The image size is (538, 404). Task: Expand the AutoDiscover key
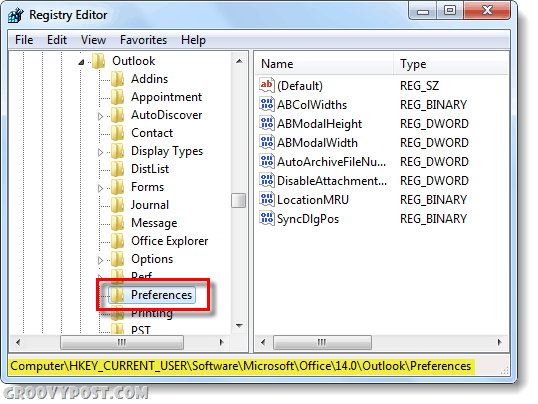pyautogui.click(x=100, y=116)
